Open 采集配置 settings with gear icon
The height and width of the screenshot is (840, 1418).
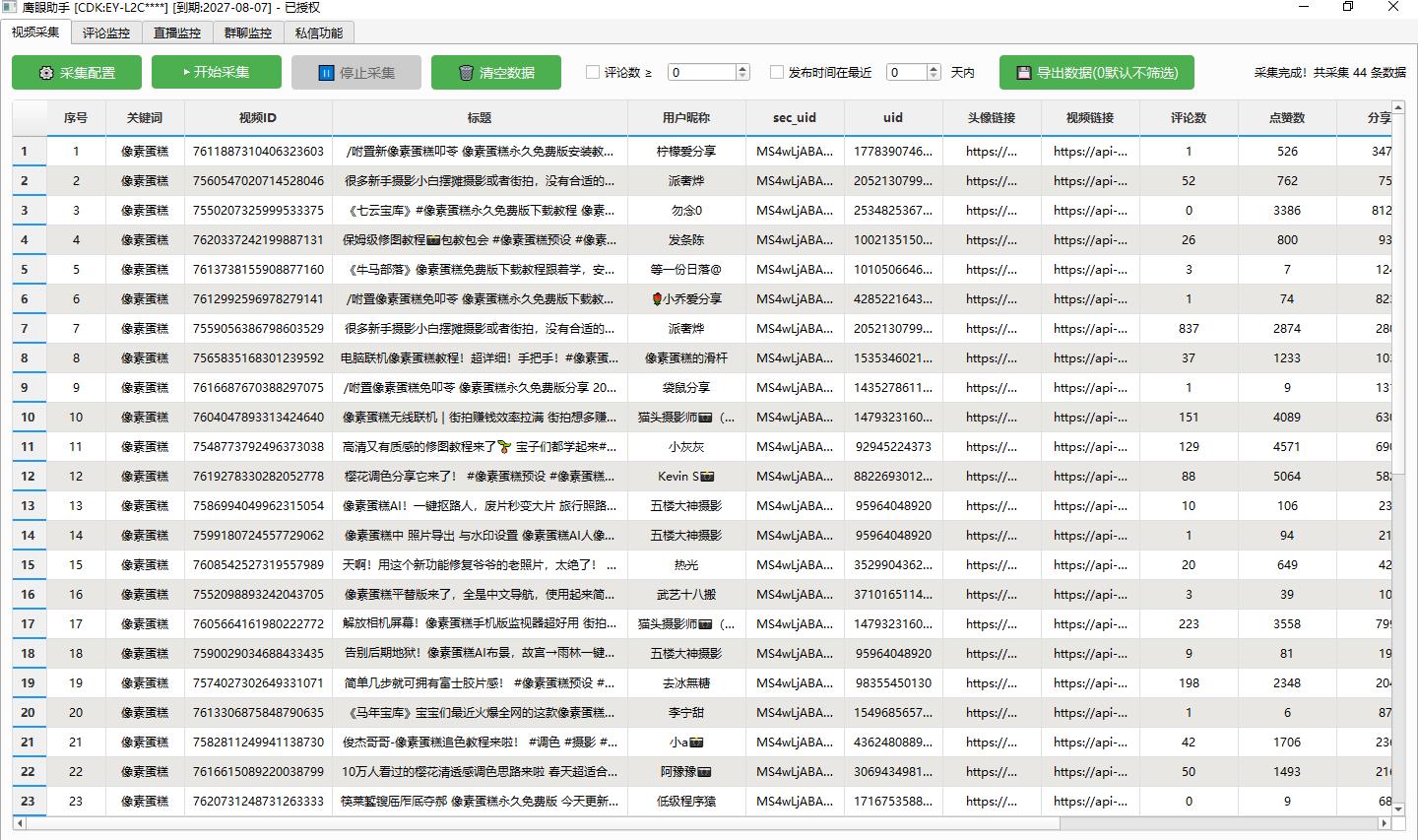(77, 72)
